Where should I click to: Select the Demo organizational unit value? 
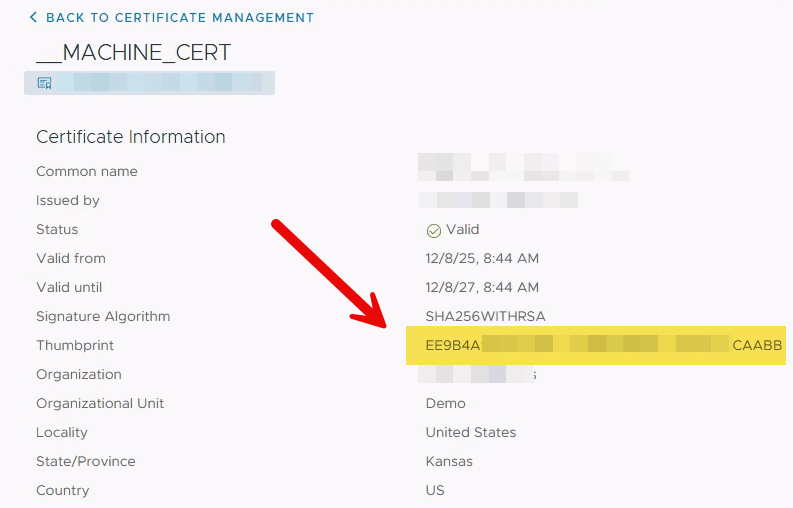tap(446, 404)
